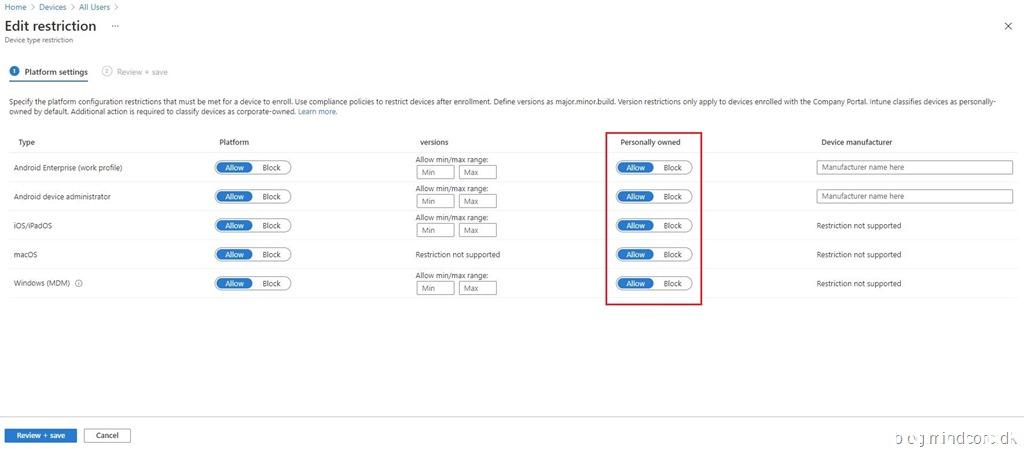Viewport: 1024px width, 449px height.
Task: Open the ellipsis menu beside Edit restriction
Action: point(115,26)
